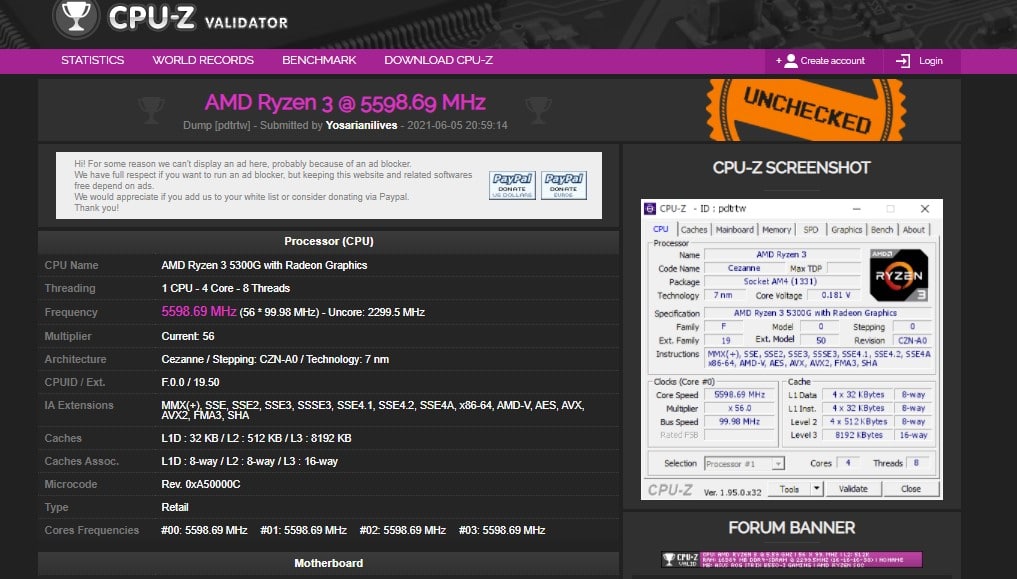Click the Code Name field Cezanne
1017x579 pixels.
744,268
